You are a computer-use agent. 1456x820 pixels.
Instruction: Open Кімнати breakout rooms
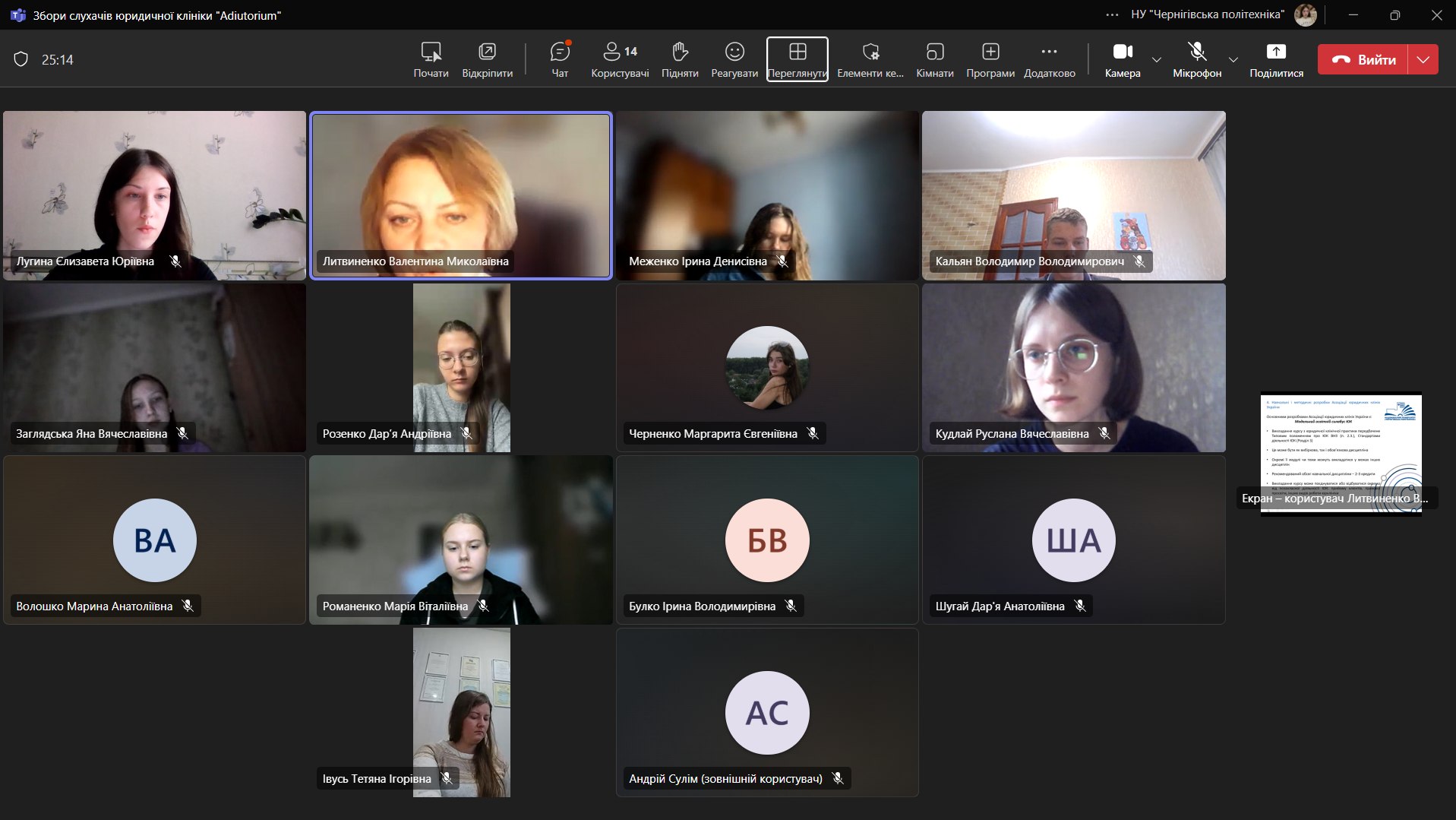(x=934, y=59)
